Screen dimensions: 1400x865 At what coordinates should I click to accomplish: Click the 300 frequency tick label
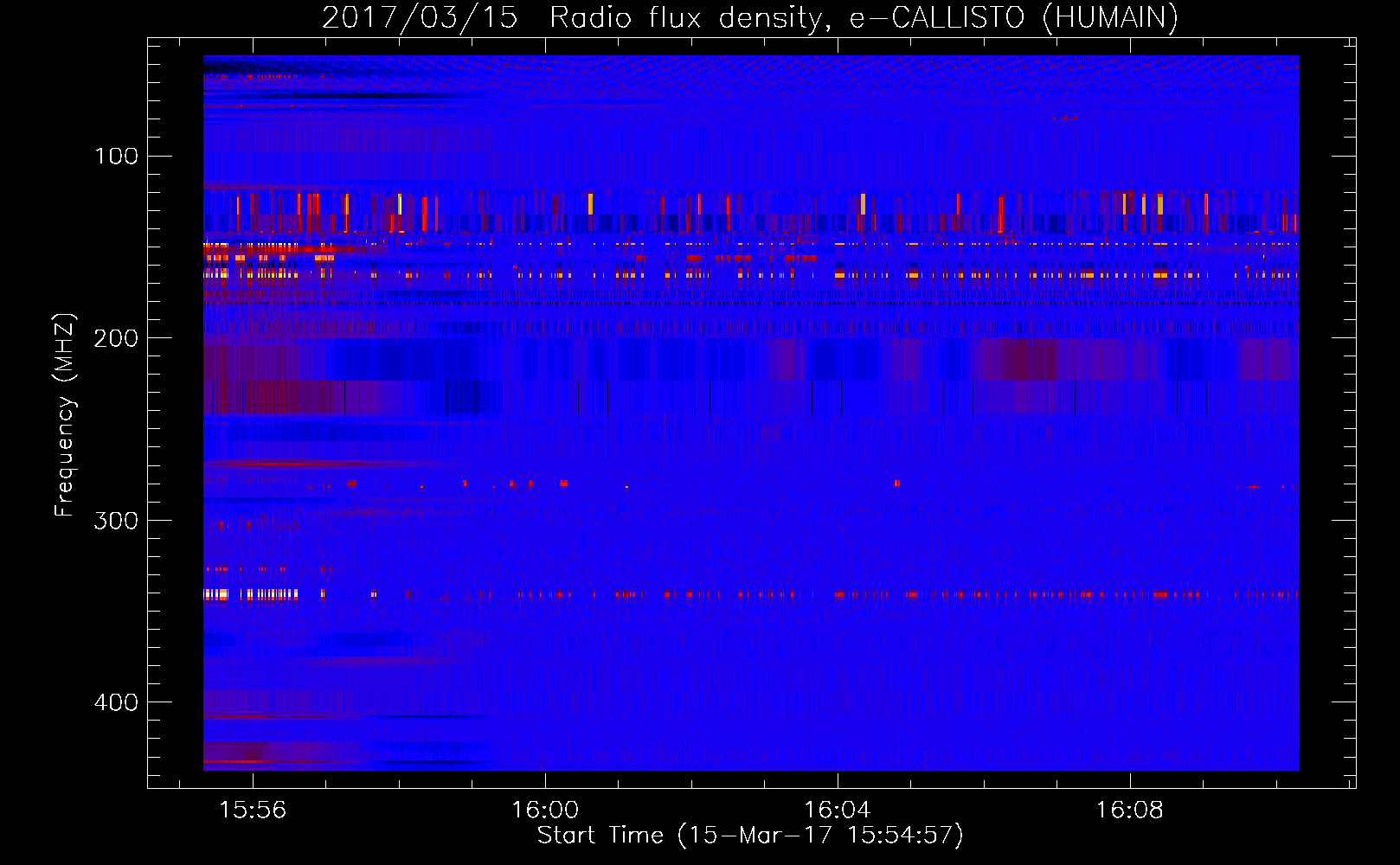(117, 521)
